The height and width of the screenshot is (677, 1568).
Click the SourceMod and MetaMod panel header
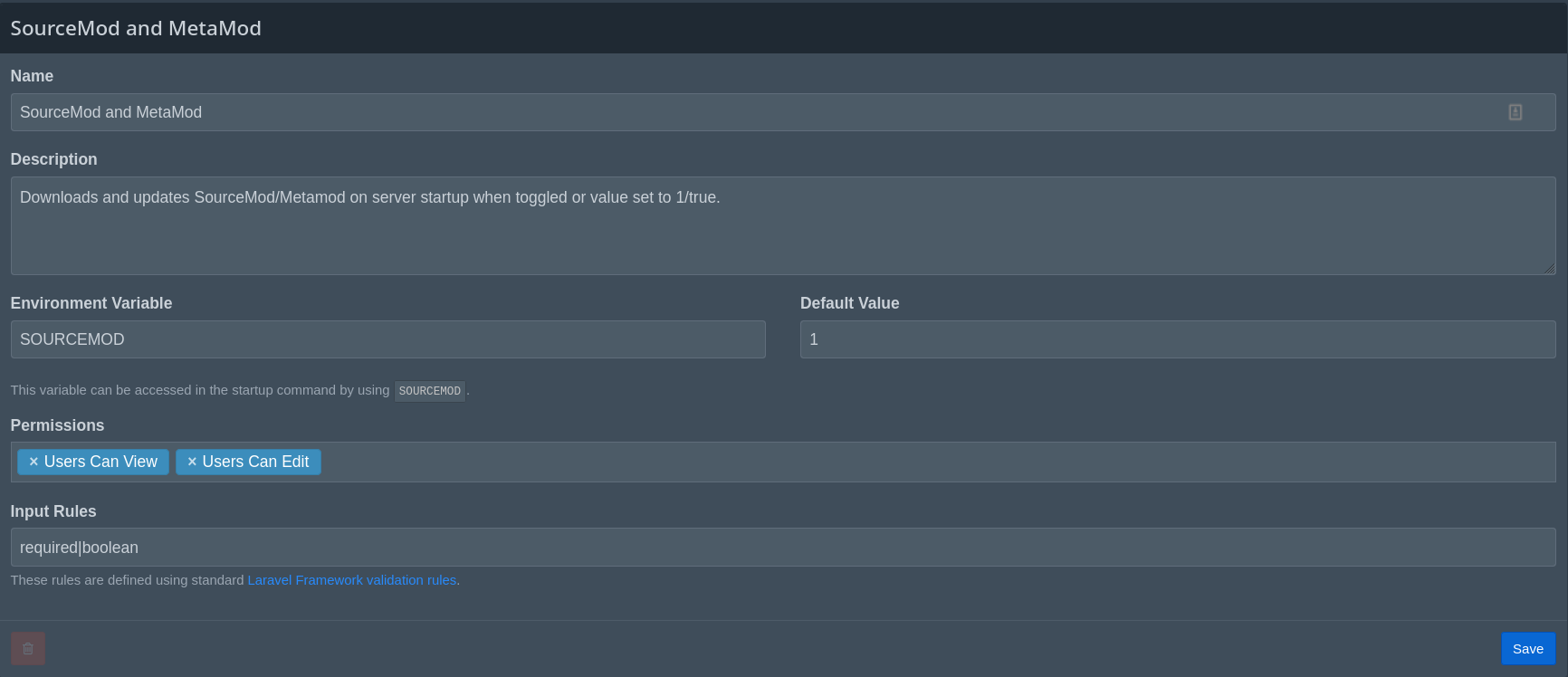pos(784,28)
